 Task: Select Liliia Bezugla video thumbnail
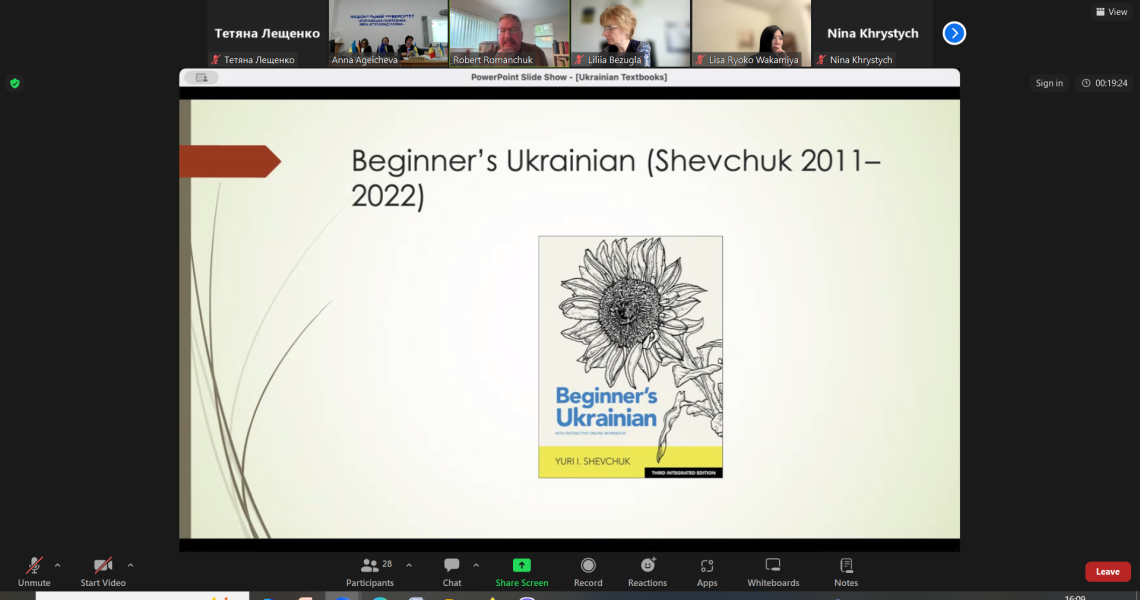pos(630,33)
